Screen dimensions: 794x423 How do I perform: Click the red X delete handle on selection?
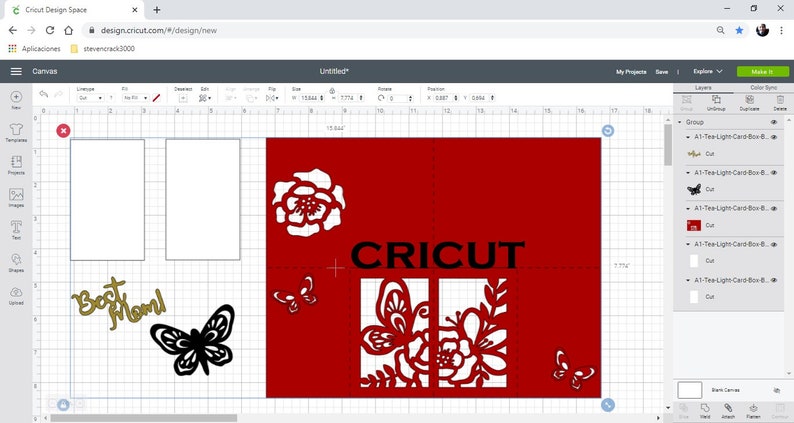coord(63,131)
